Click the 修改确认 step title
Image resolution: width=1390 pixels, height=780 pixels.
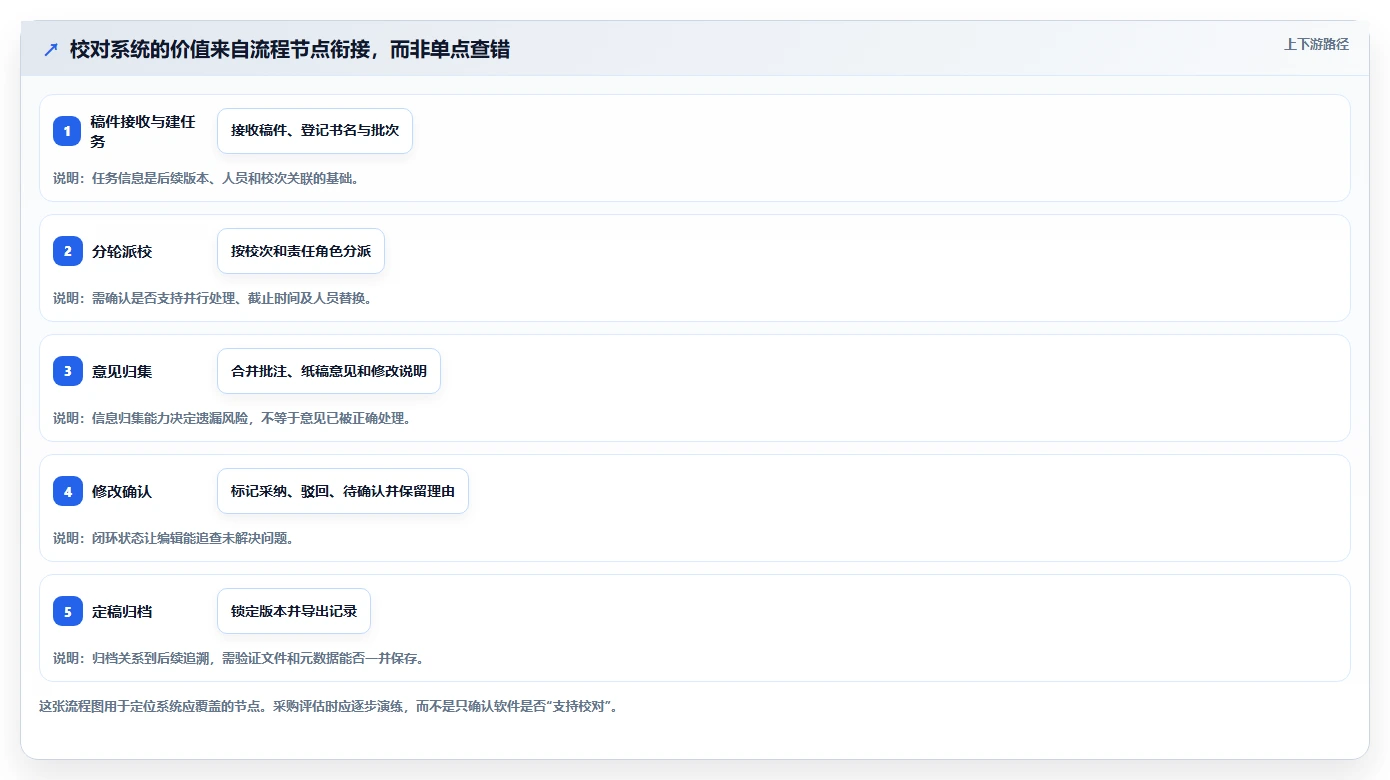122,492
